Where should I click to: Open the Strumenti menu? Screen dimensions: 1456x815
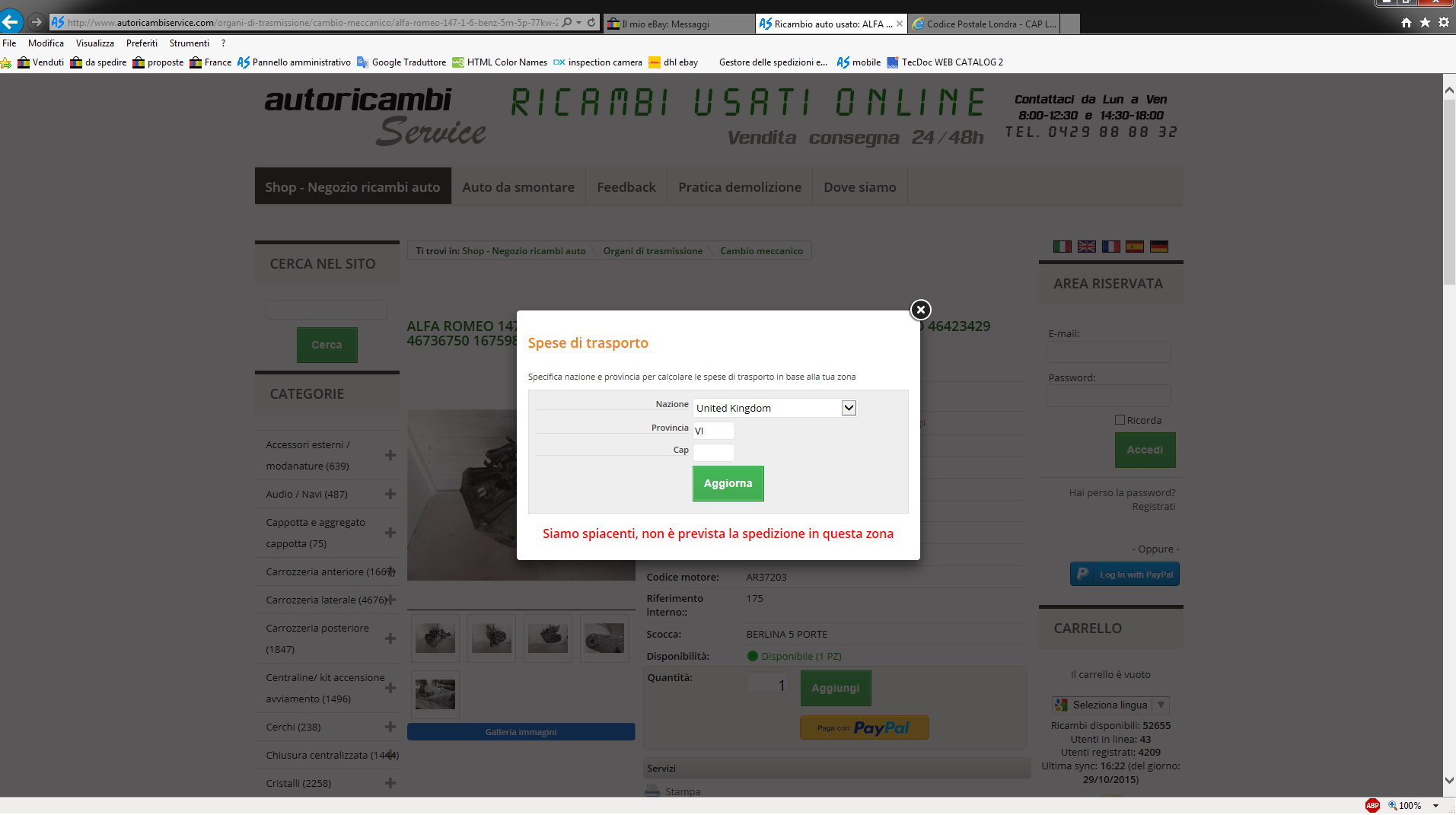point(190,43)
